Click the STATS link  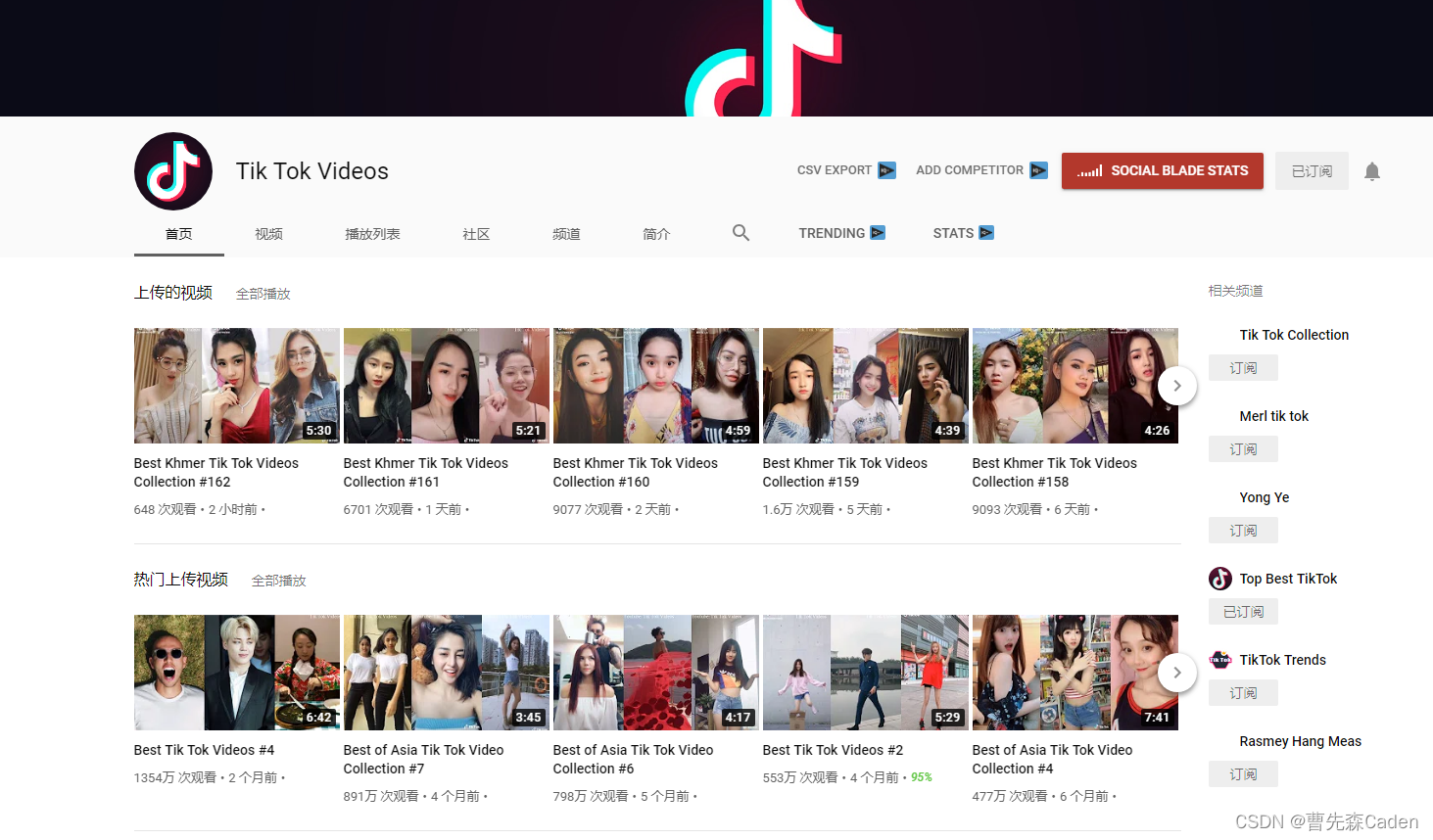click(x=953, y=233)
